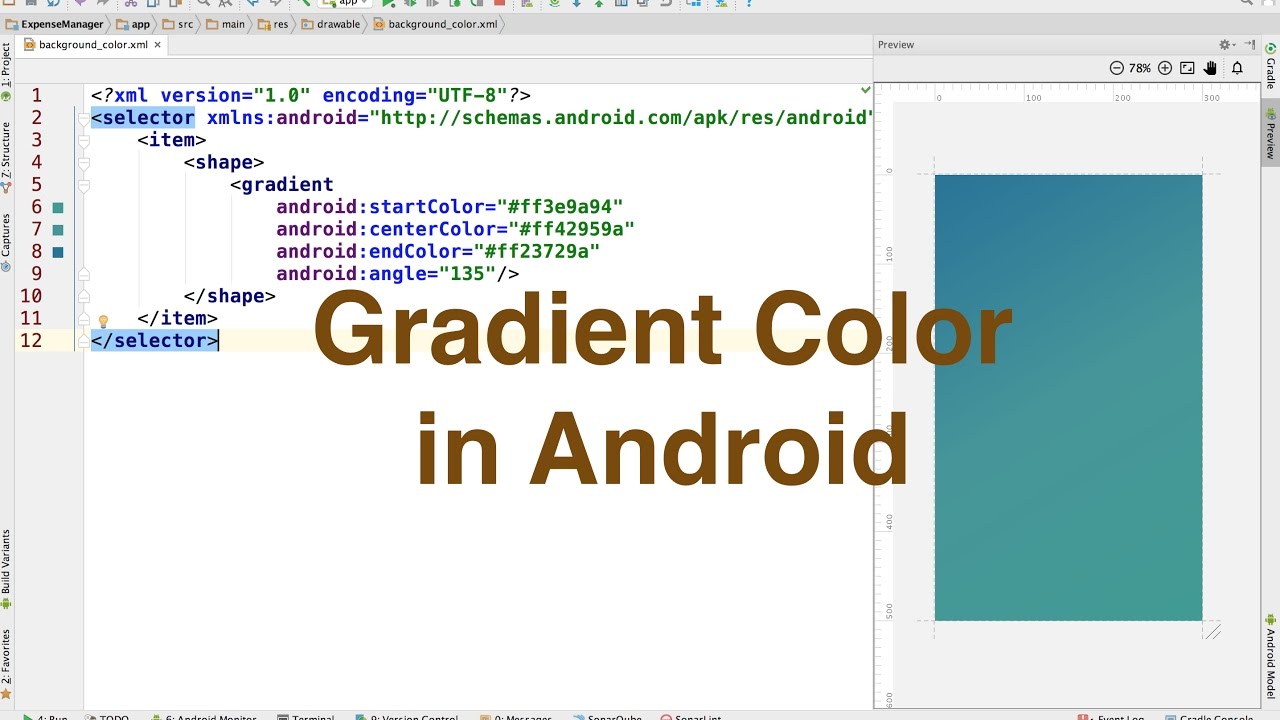Zoom in the layout preview
Screen dimensions: 1280x720
point(1164,68)
